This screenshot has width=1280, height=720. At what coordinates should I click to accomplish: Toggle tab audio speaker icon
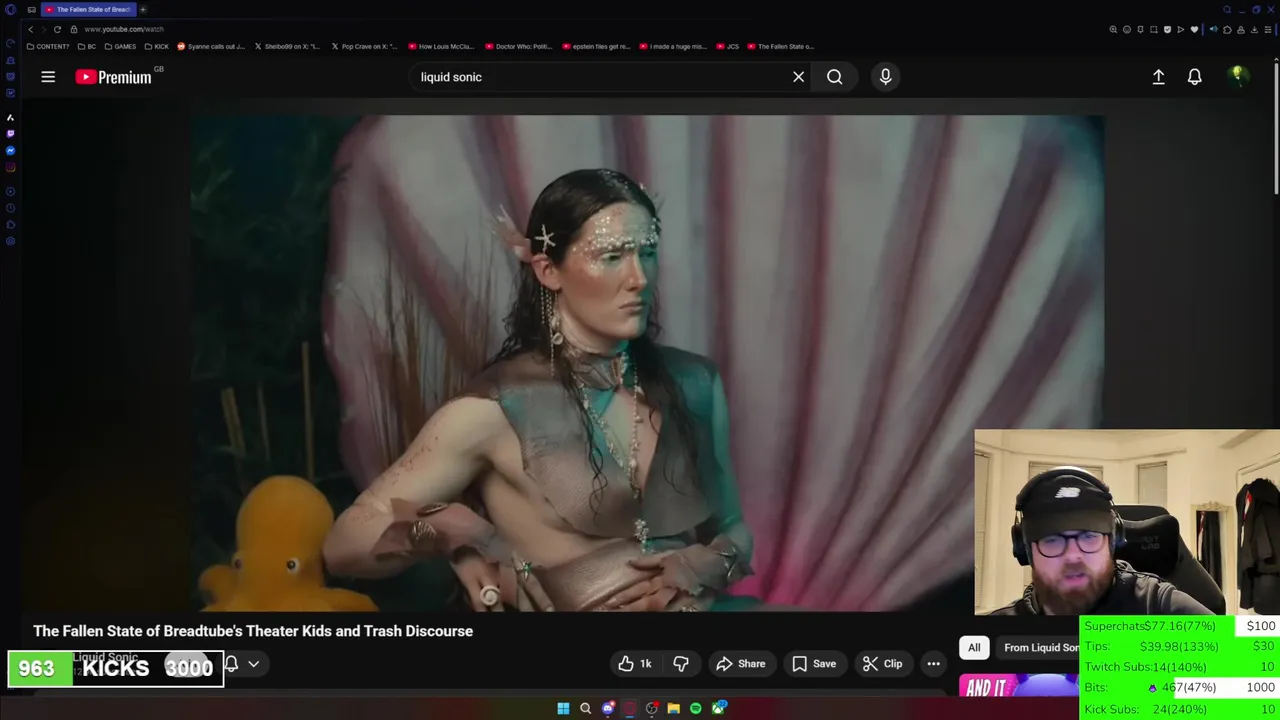[1214, 30]
